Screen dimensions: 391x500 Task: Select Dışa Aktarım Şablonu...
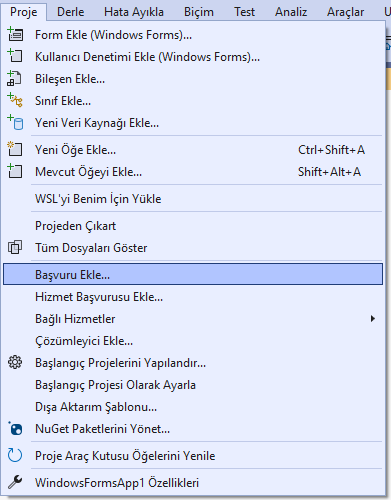tap(193, 407)
